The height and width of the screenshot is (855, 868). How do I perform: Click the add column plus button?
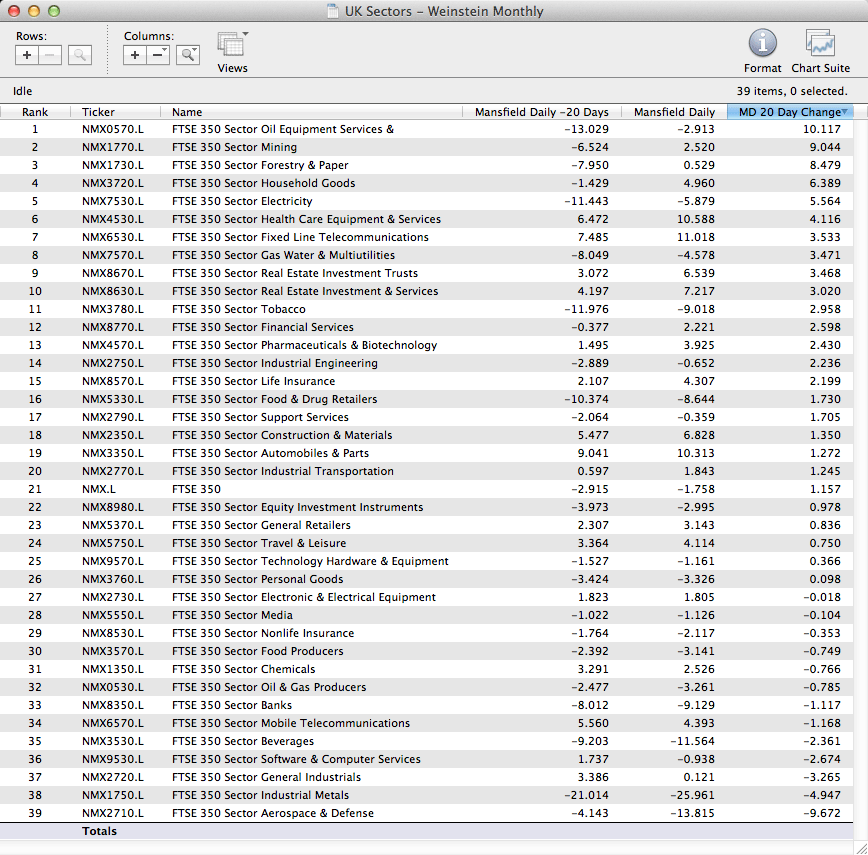(x=135, y=56)
